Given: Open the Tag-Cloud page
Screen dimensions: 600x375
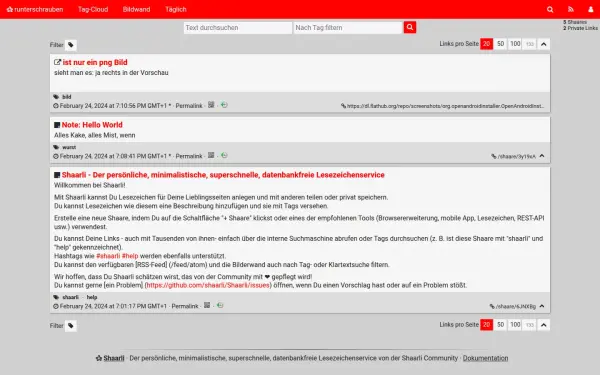Looking at the screenshot, I should coord(93,10).
